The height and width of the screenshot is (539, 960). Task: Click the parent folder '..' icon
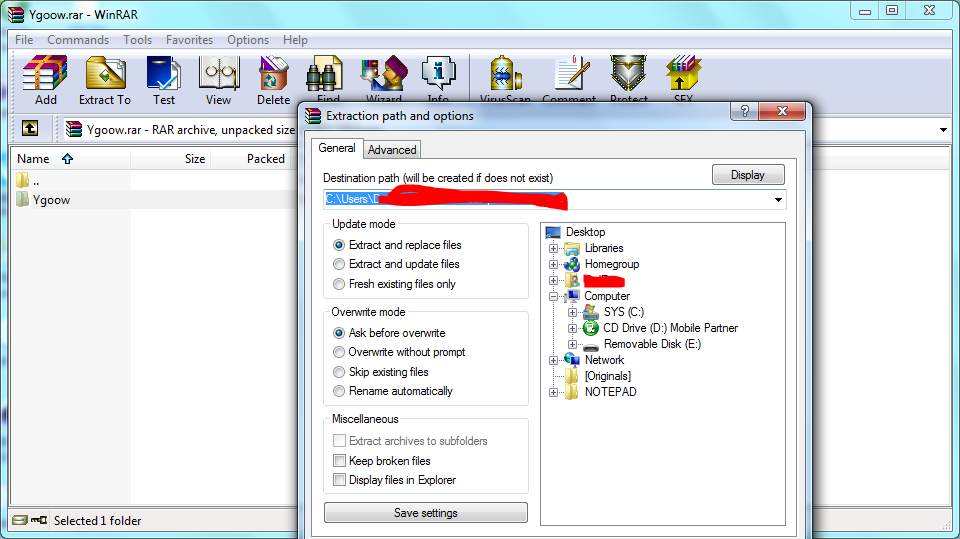tap(23, 180)
